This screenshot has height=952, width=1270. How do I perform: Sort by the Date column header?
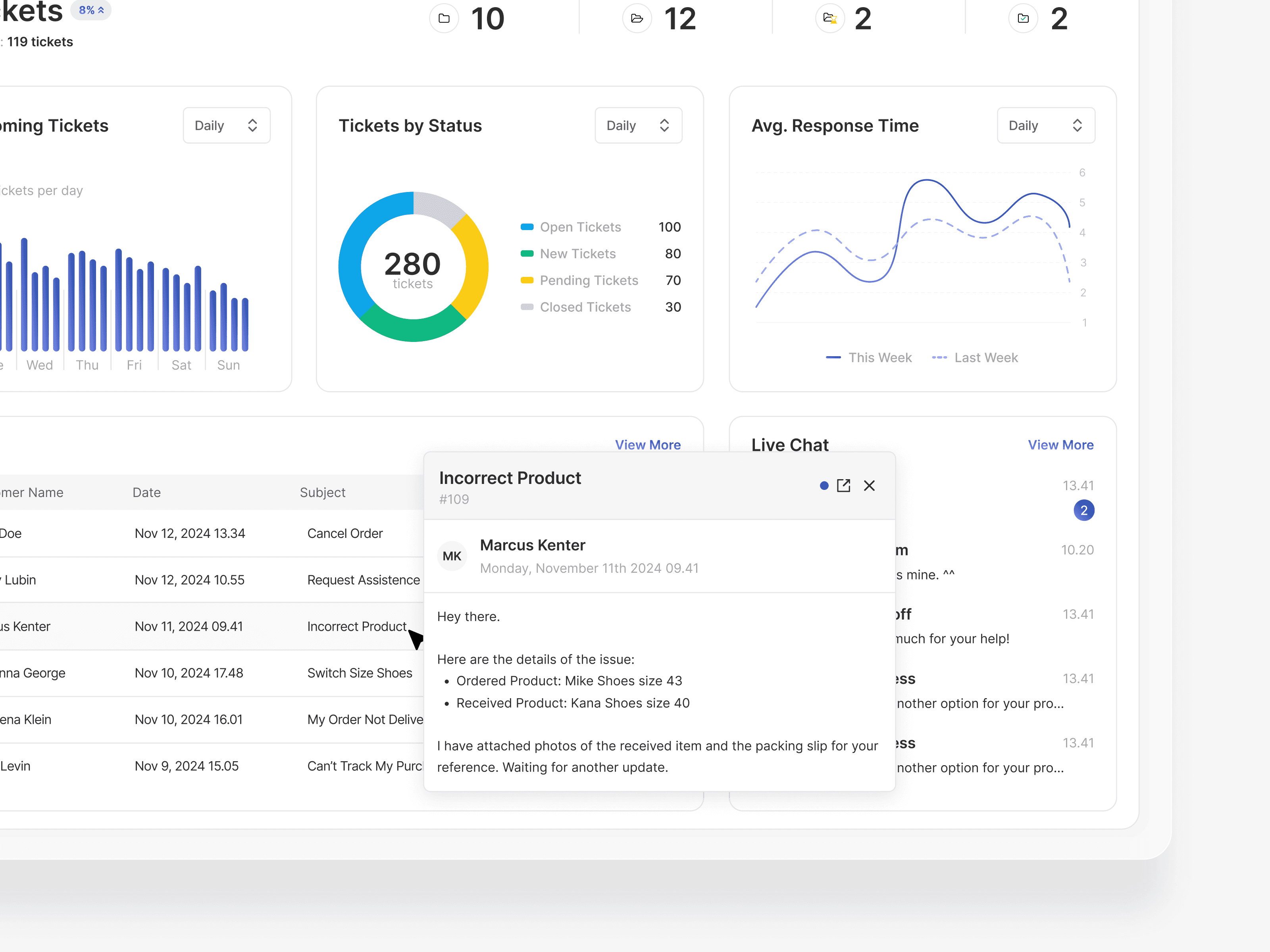pos(146,492)
